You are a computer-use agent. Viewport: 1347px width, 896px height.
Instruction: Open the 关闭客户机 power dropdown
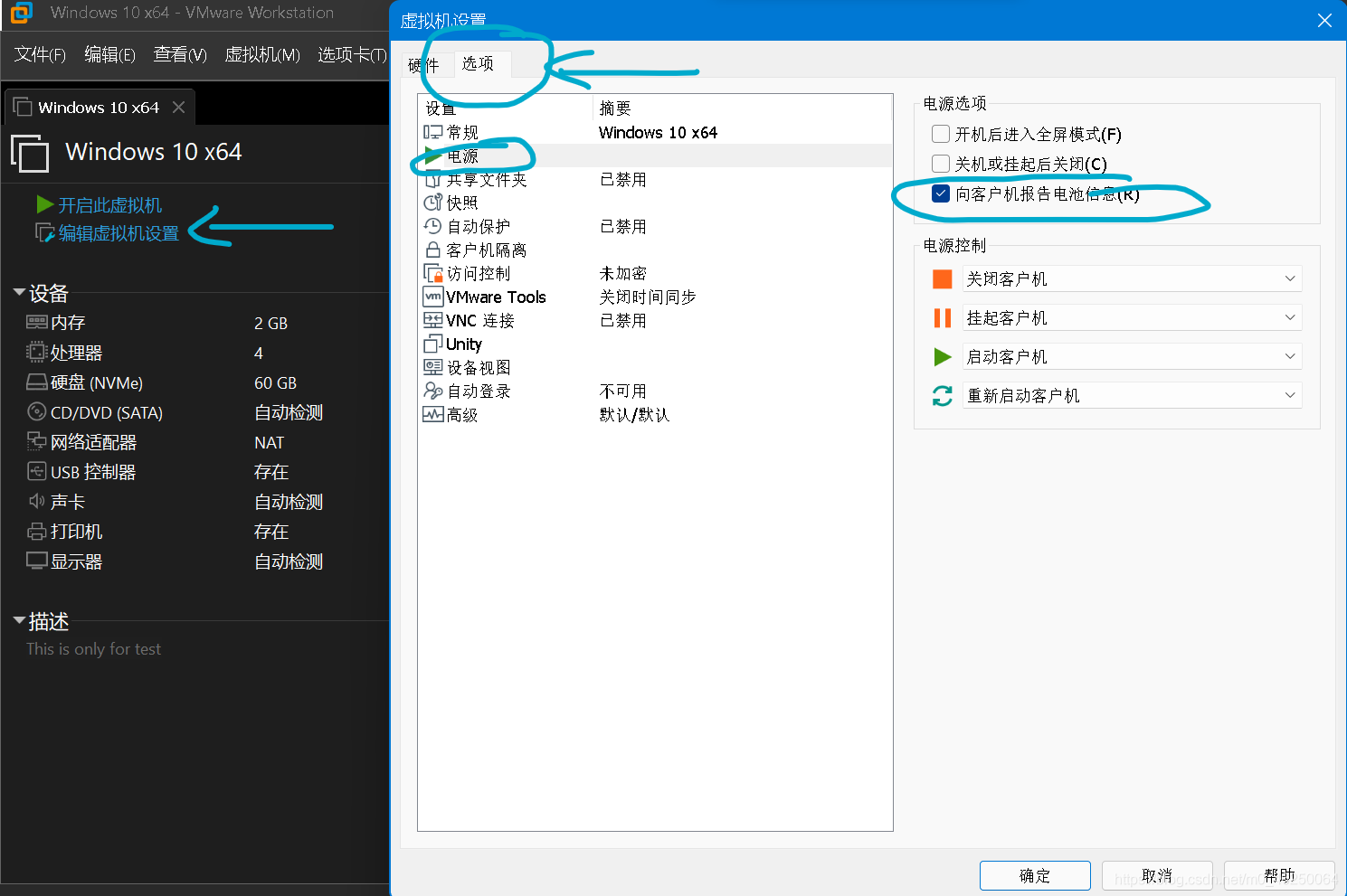click(x=1132, y=278)
